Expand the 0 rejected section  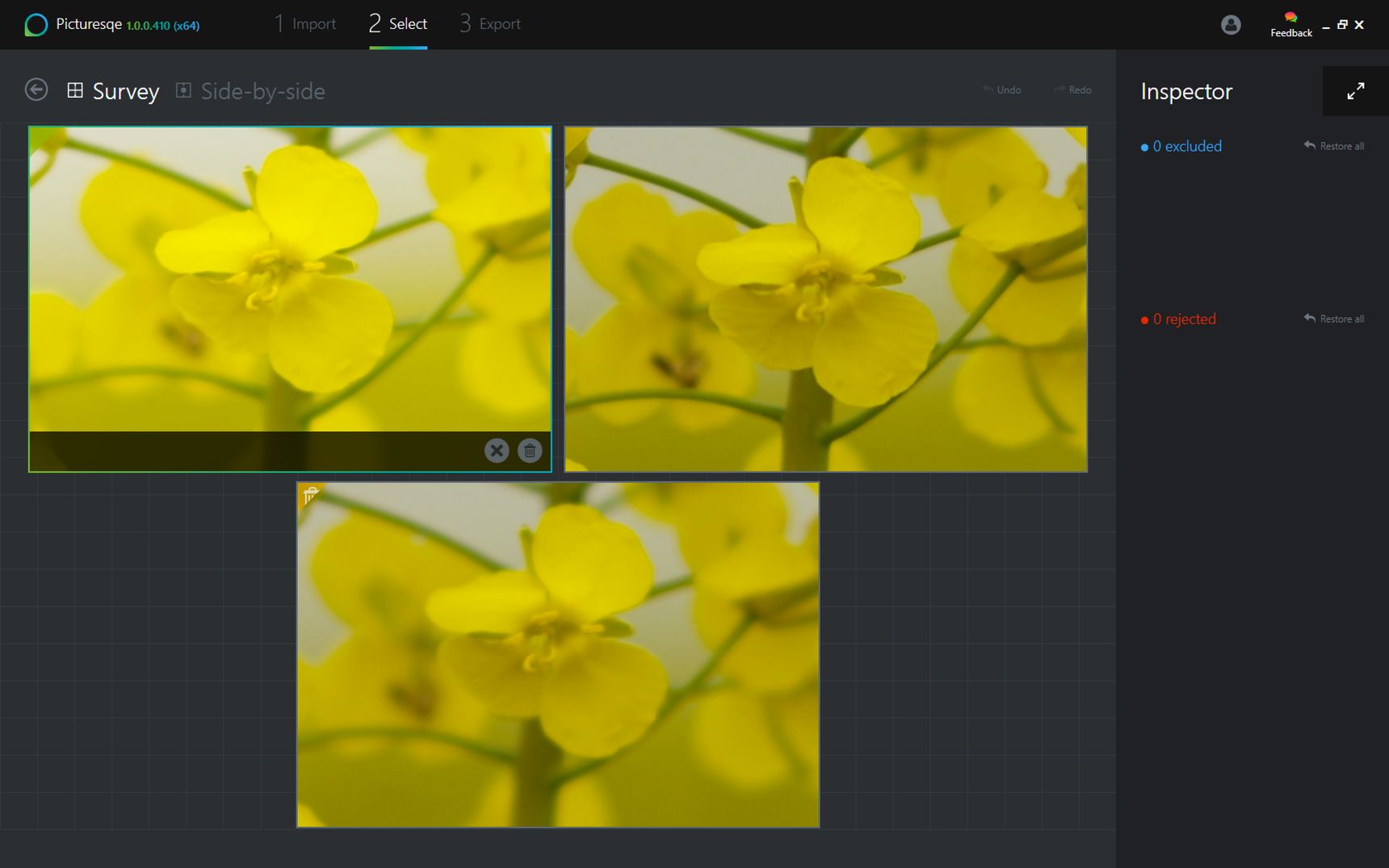pyautogui.click(x=1178, y=319)
